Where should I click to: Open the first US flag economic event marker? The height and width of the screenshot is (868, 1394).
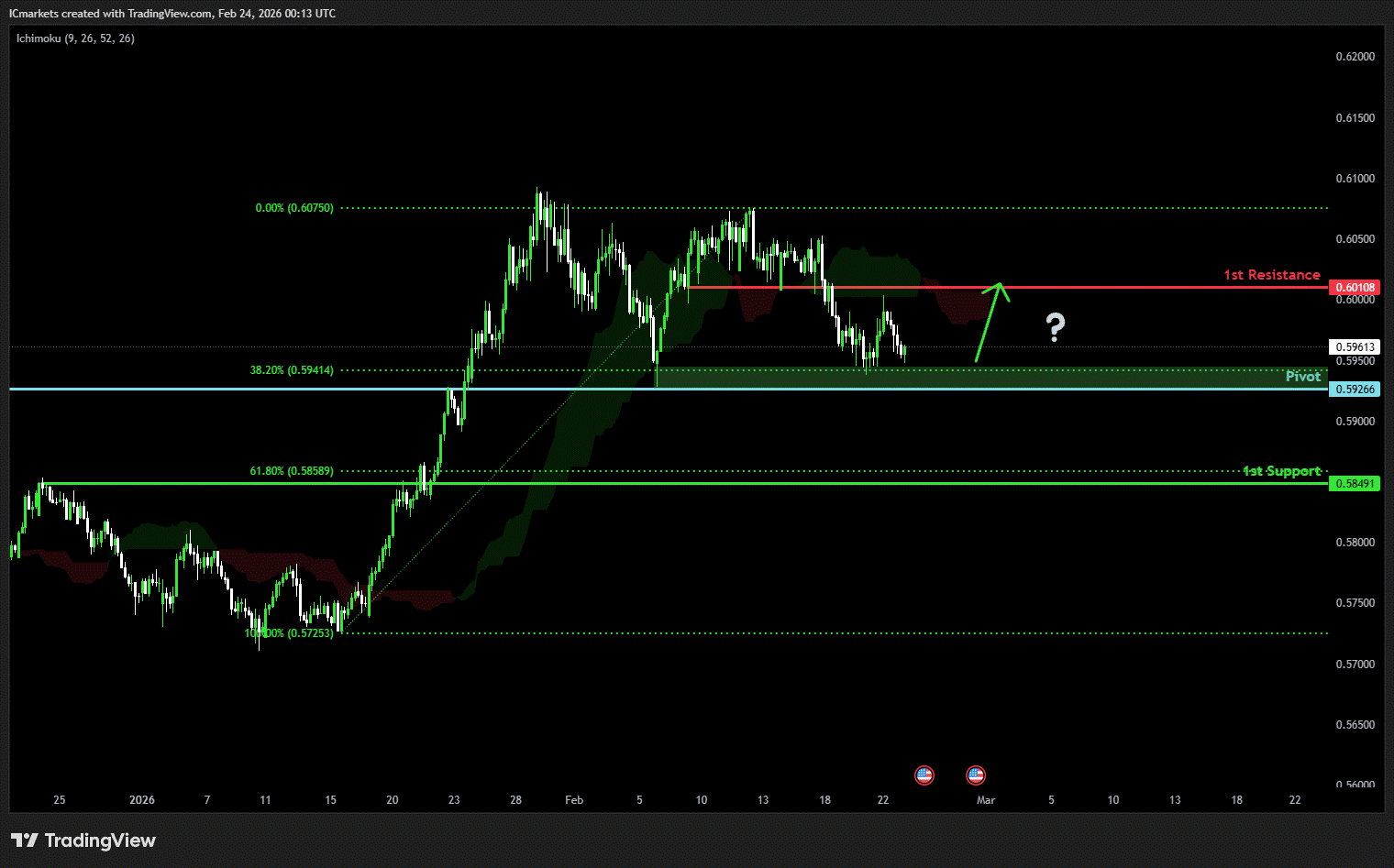(924, 775)
